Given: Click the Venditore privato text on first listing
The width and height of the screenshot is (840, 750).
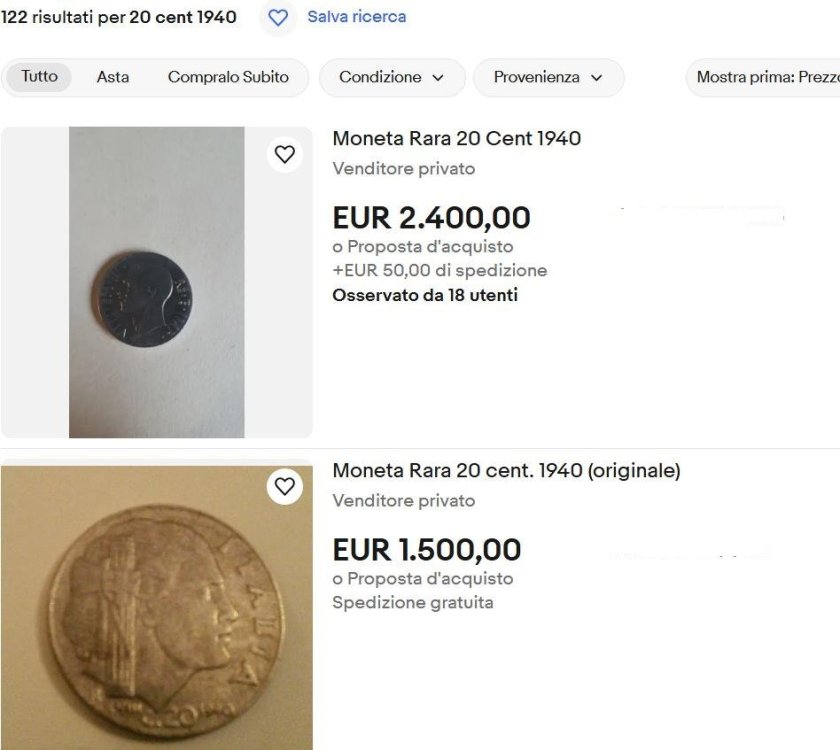Looking at the screenshot, I should (x=404, y=169).
